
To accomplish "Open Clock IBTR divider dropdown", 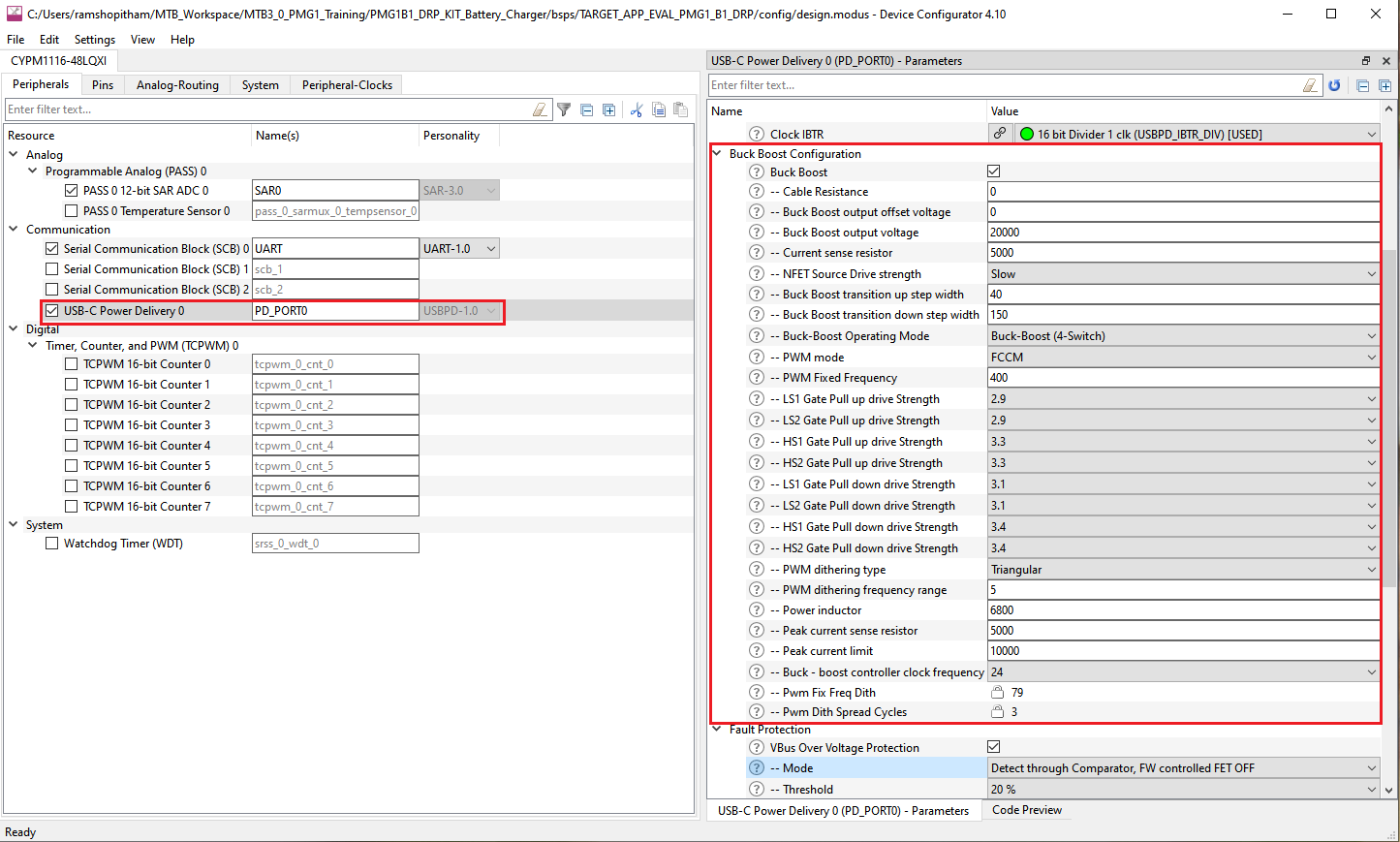I will click(x=1197, y=134).
